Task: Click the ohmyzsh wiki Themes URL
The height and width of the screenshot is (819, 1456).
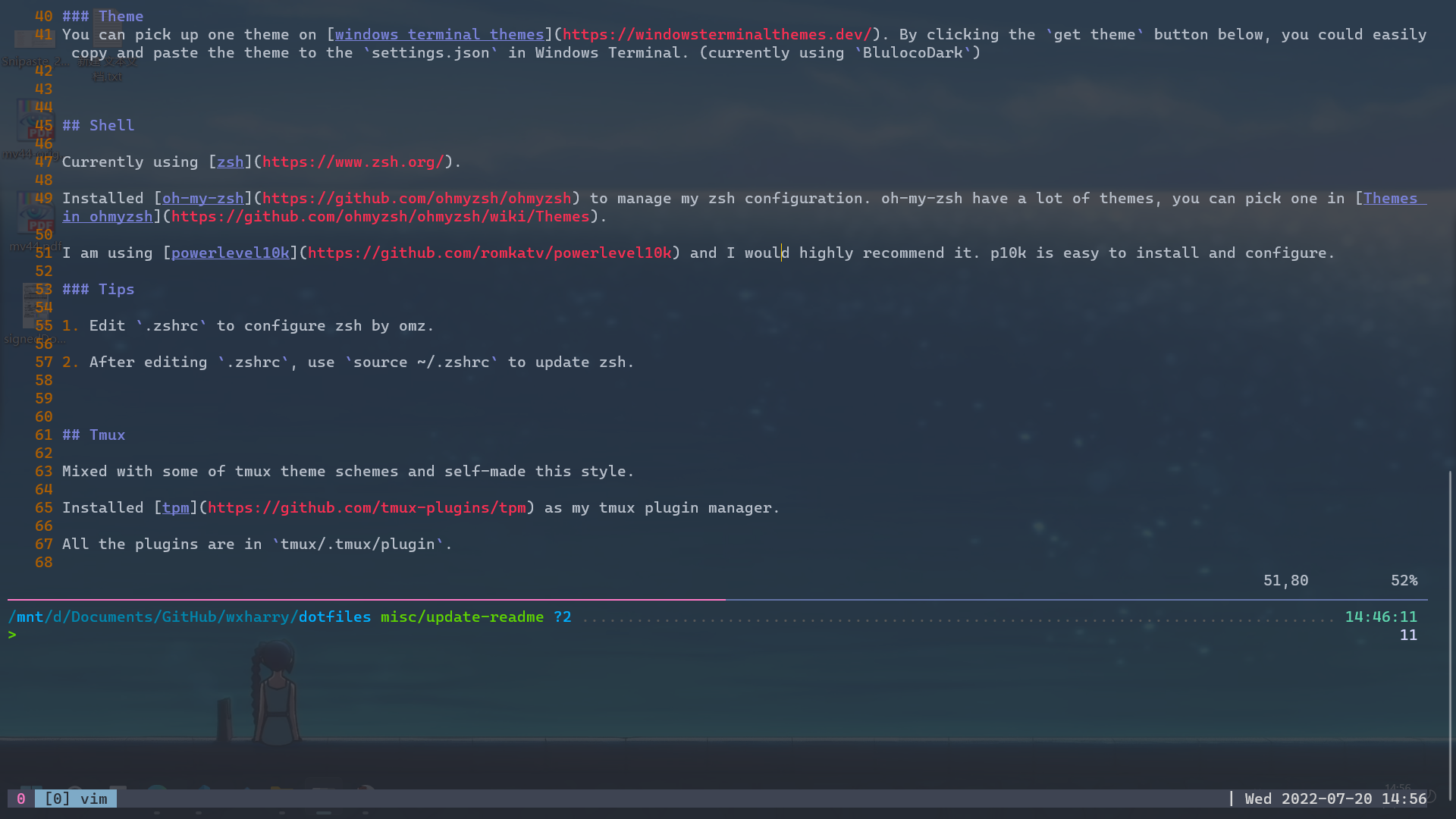Action: 381,217
